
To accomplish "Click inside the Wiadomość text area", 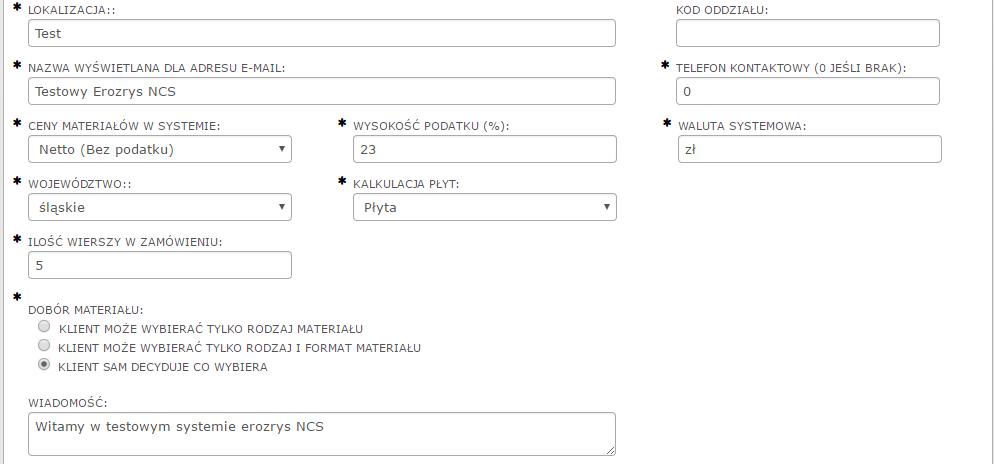I will 322,434.
